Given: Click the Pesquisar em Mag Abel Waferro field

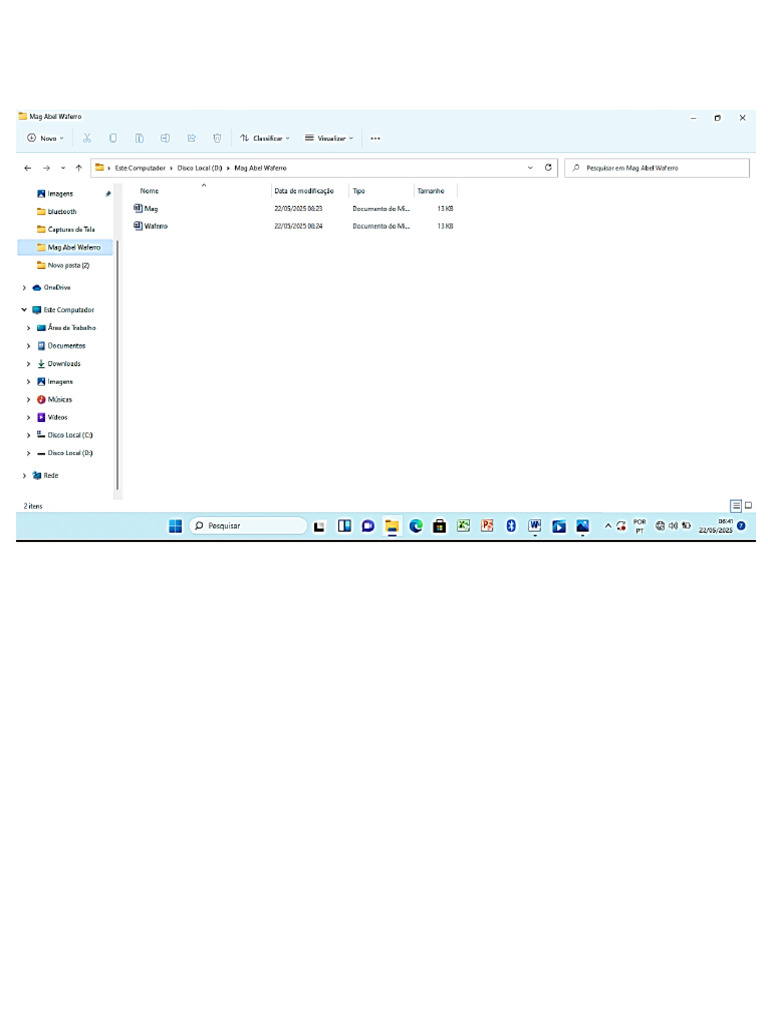Looking at the screenshot, I should (x=657, y=168).
